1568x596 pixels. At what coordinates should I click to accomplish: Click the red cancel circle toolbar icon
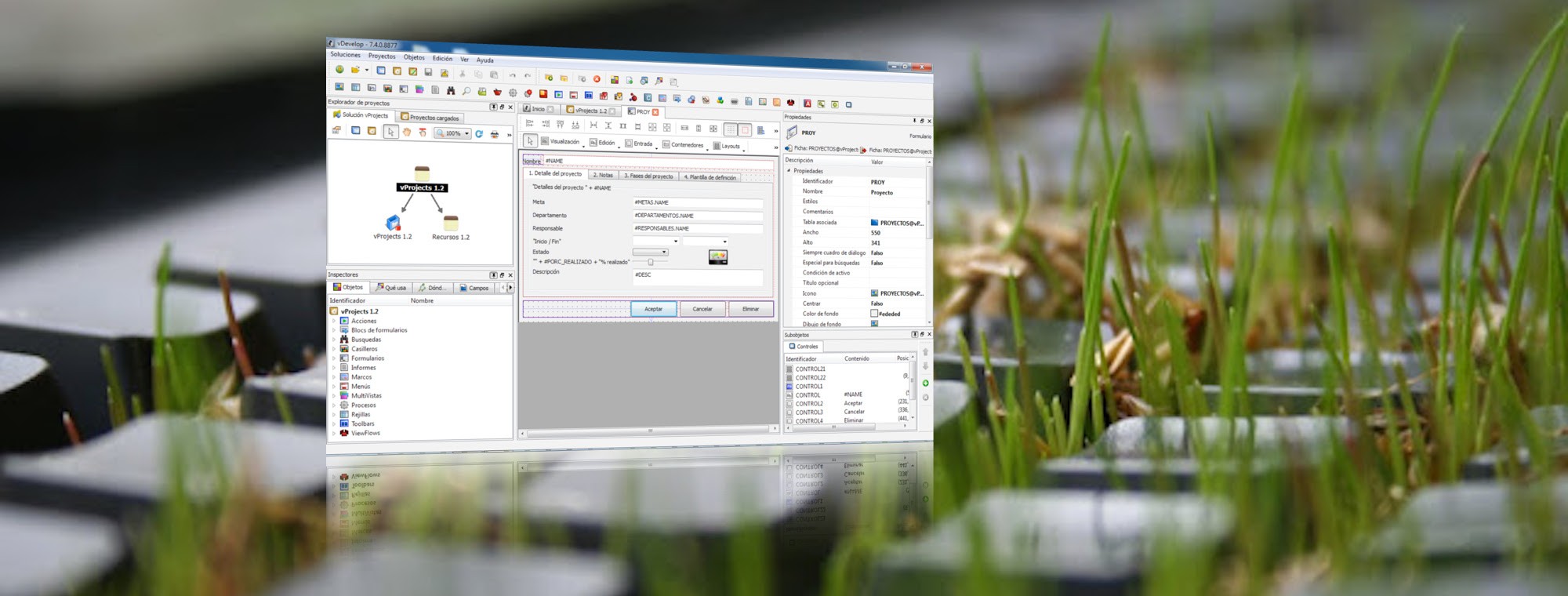click(x=597, y=79)
